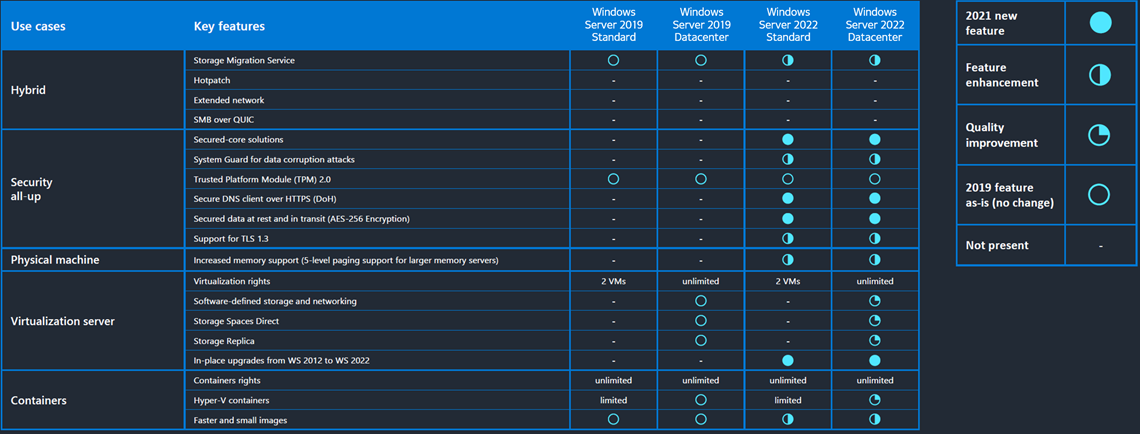Click Hyper-V containers limited under 2022 Standard
1140x434 pixels.
point(787,400)
